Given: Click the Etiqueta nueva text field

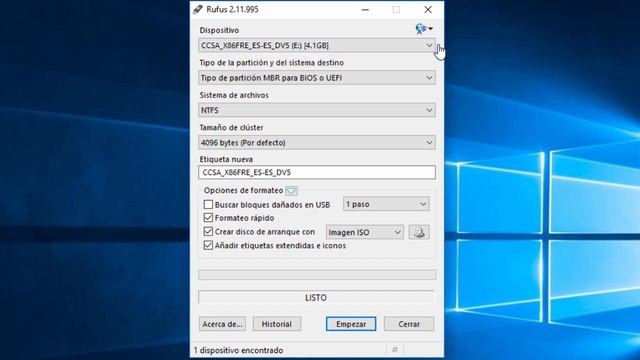Looking at the screenshot, I should [317, 172].
